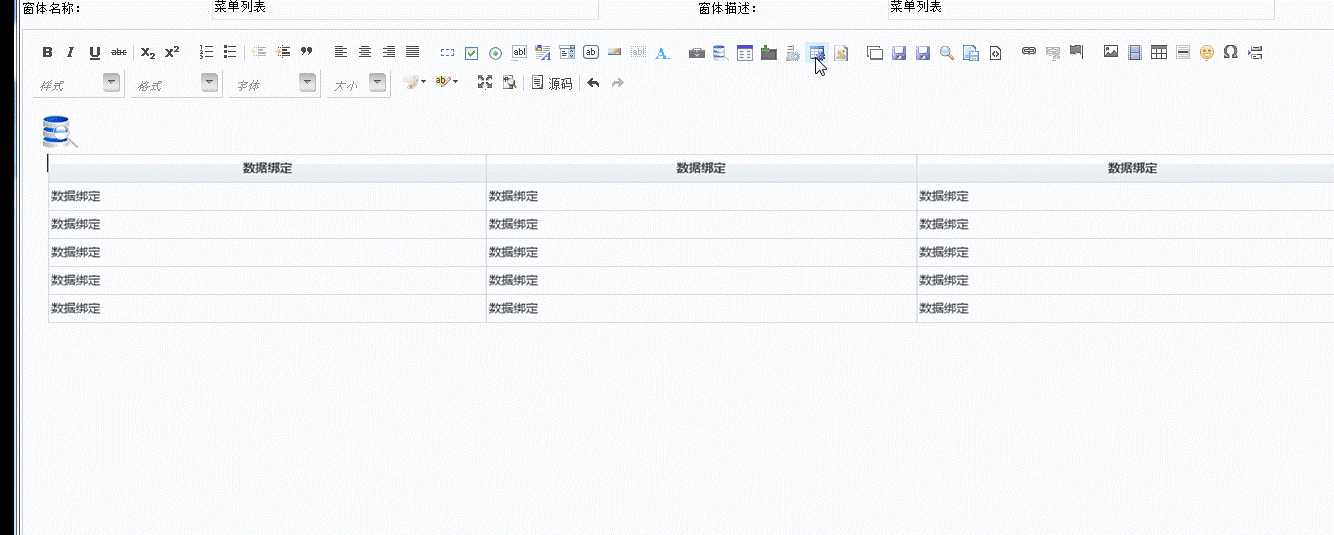
Task: Open the background color picker dropdown
Action: tap(447, 82)
